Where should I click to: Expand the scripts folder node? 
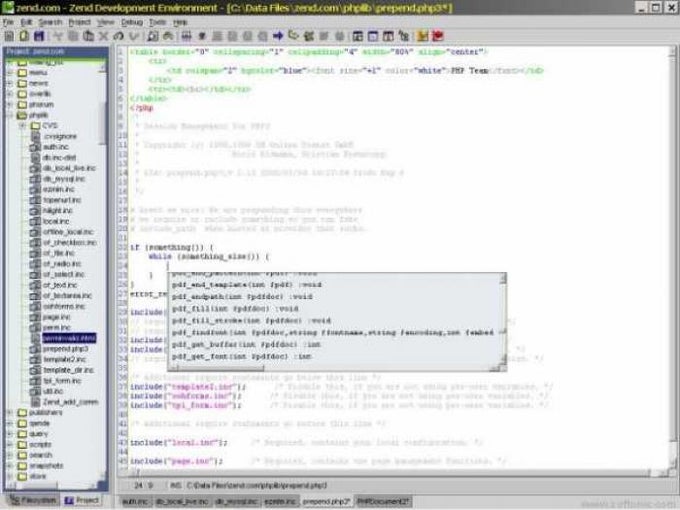10,445
